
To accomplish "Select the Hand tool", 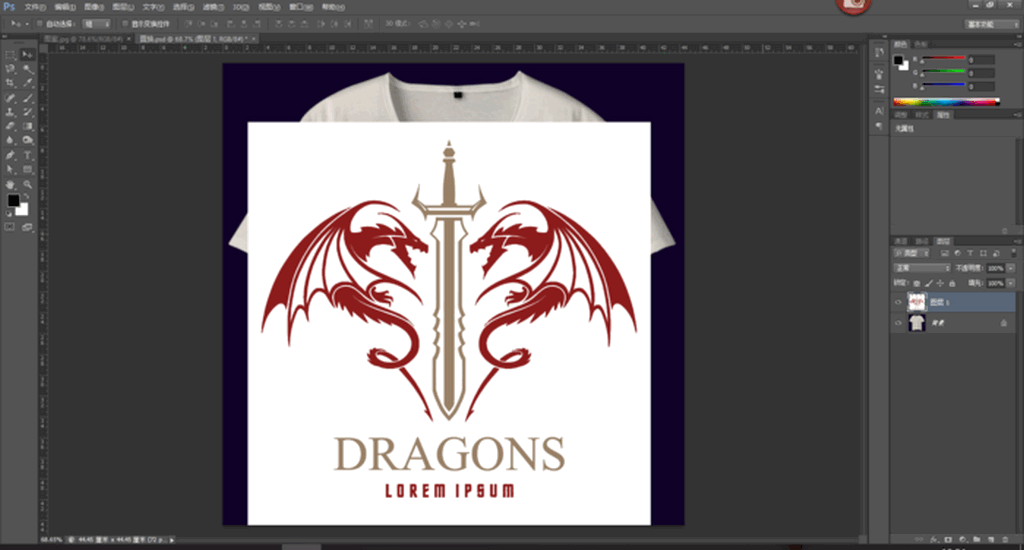I will (x=10, y=185).
